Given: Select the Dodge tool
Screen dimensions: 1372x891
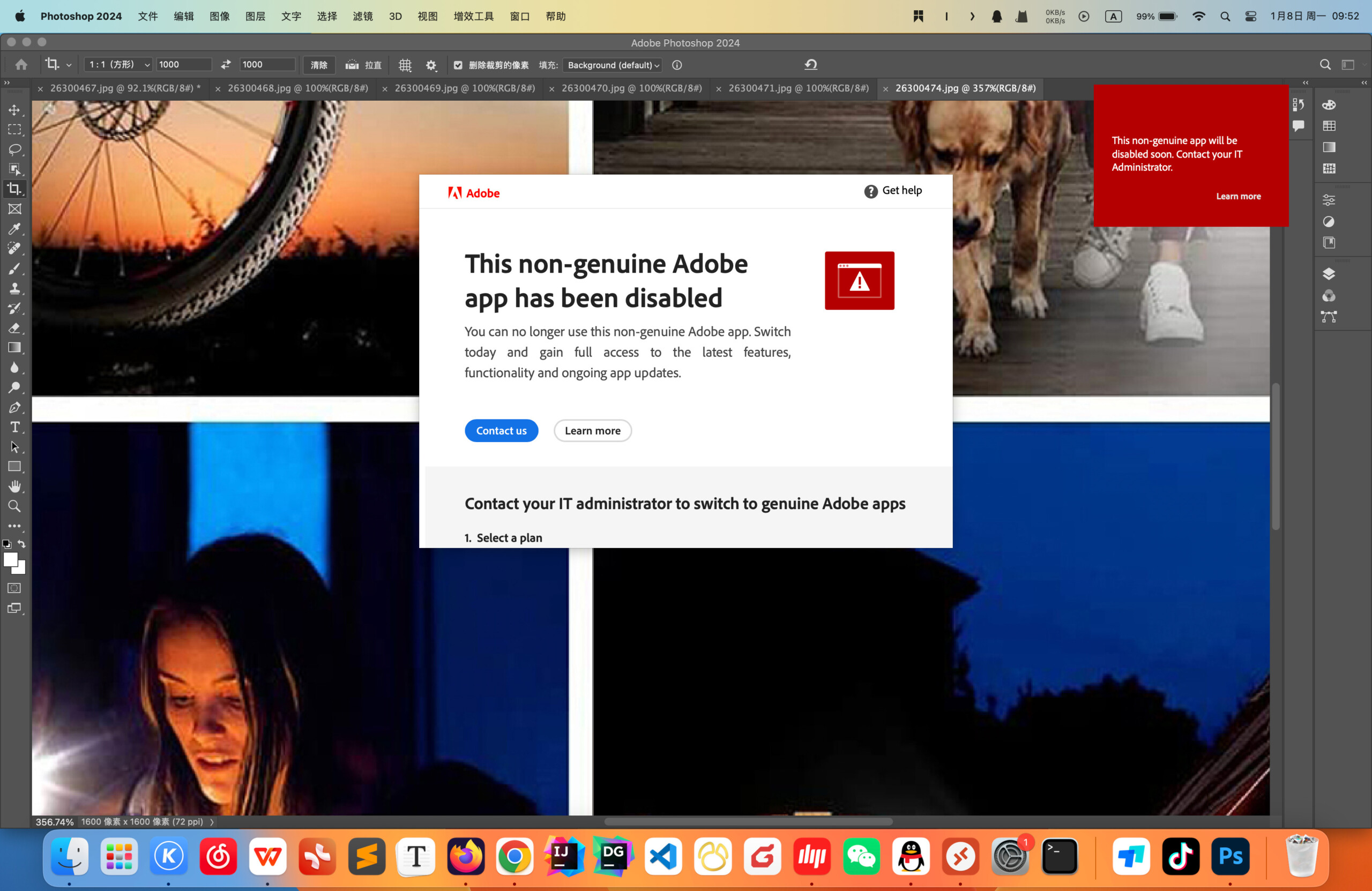Looking at the screenshot, I should point(14,387).
